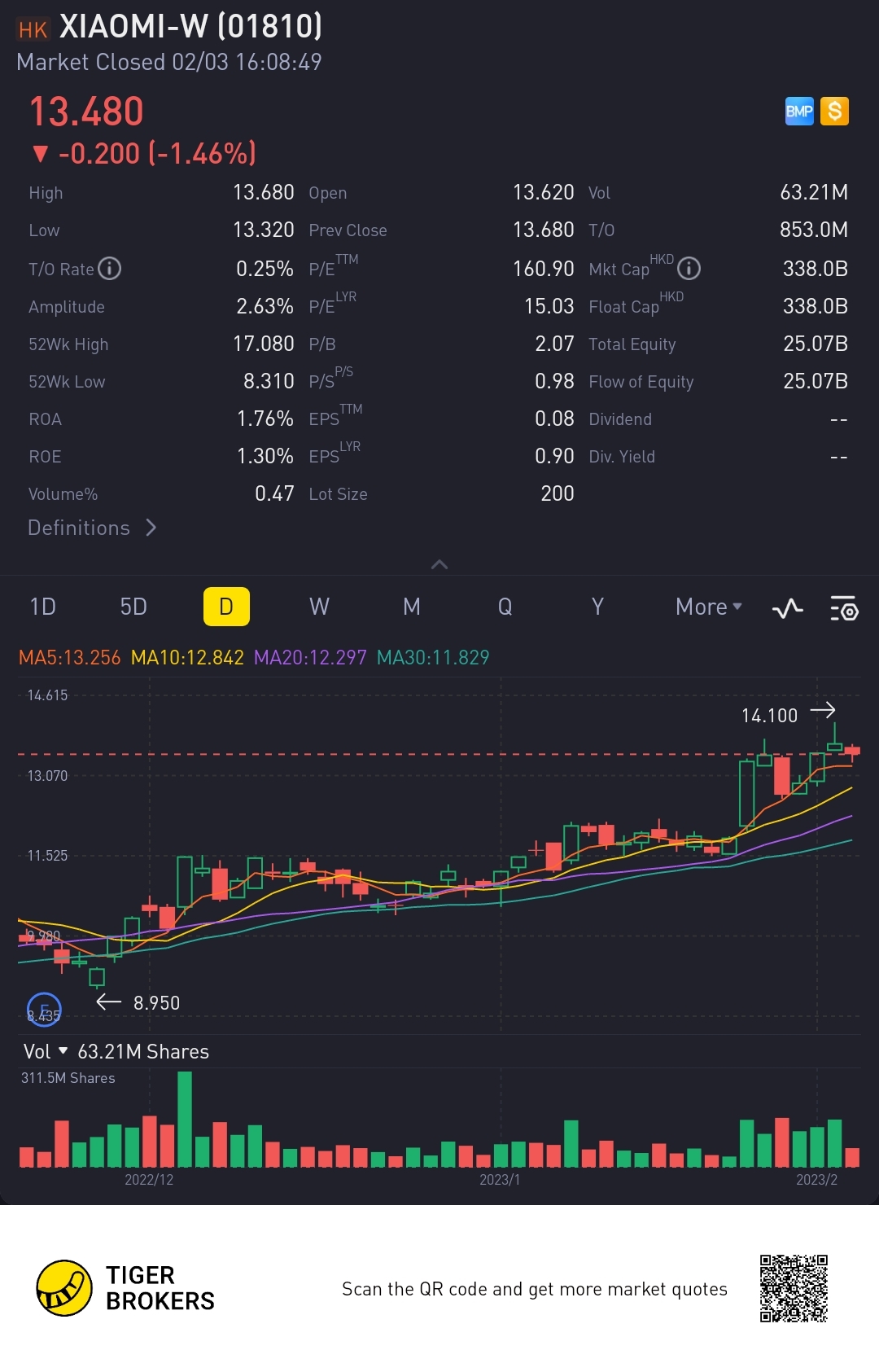Collapse stats panel with up chevron

point(439,564)
